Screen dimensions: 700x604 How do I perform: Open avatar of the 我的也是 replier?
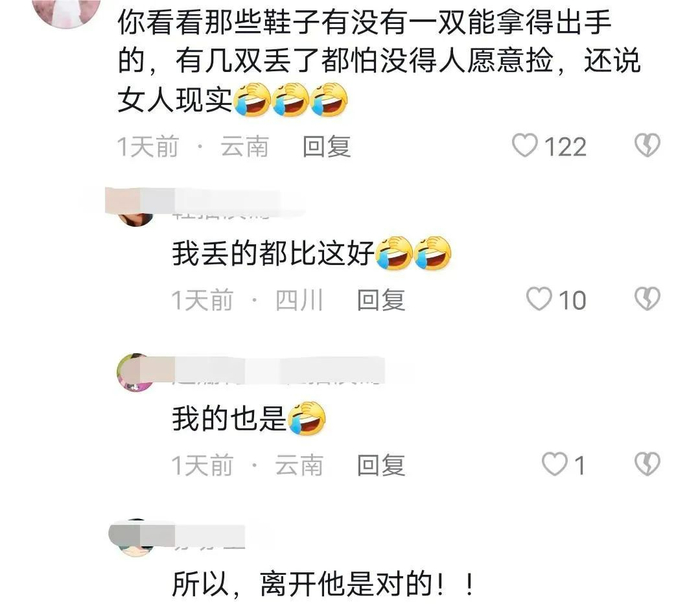pos(136,372)
